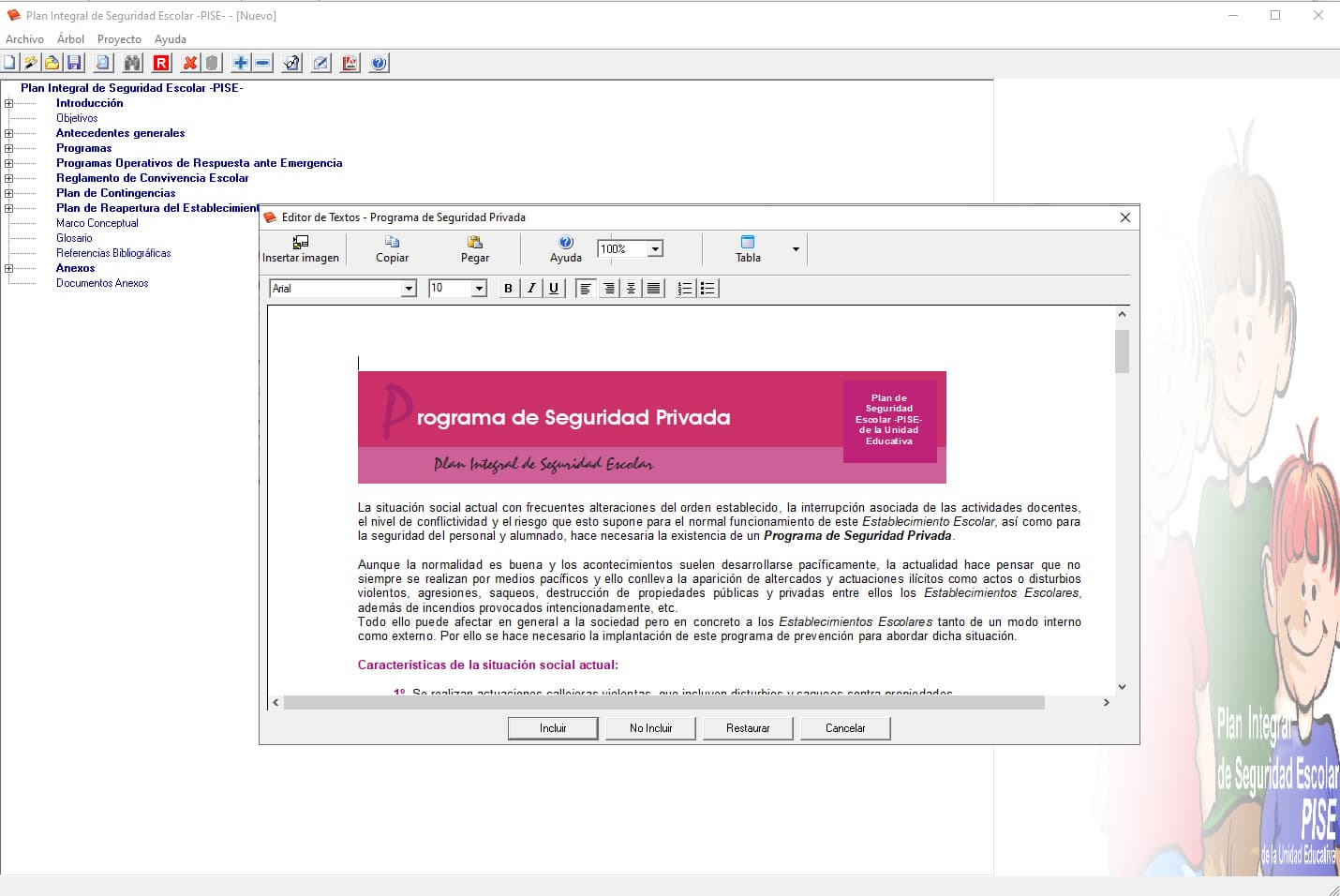
Task: Toggle underline formatting
Action: coord(554,289)
